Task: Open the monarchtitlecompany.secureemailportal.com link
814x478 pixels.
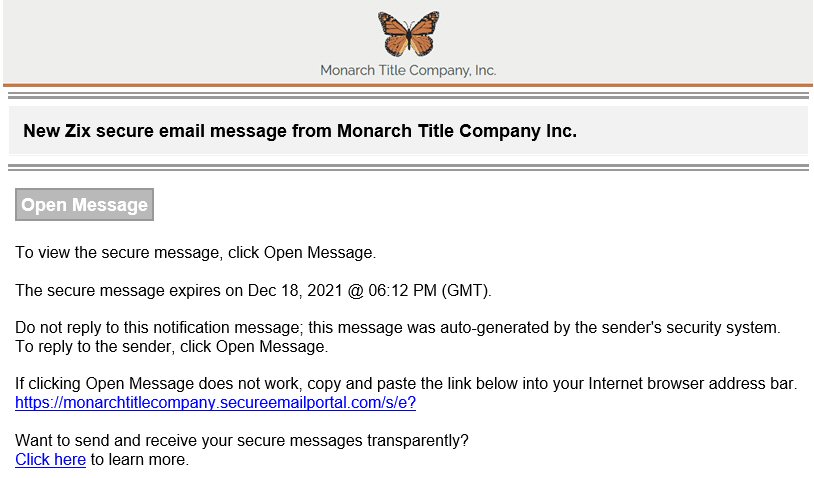Action: [215, 403]
